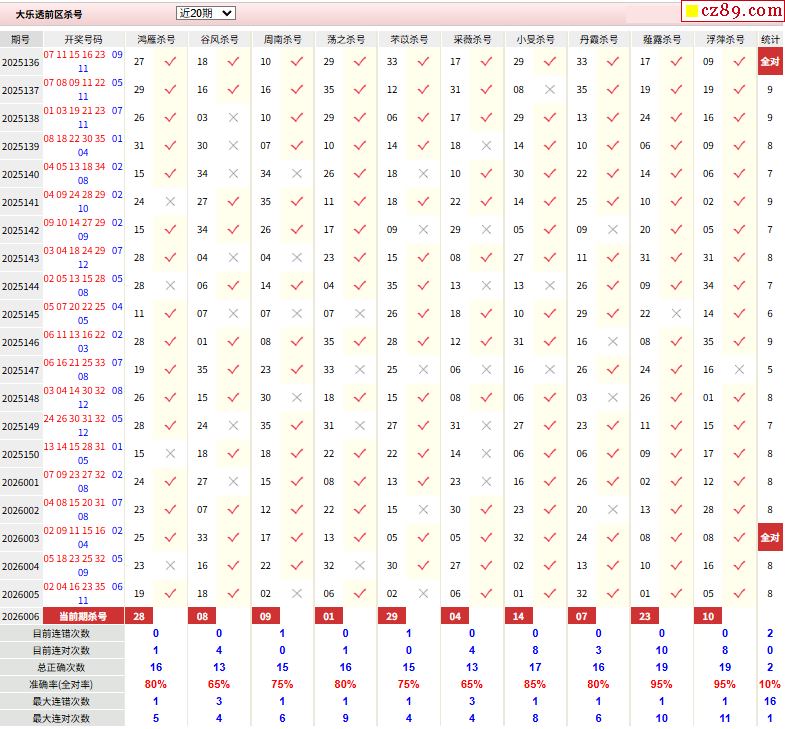Click 鸿雁杀号 check mark in row 2025136

point(170,62)
